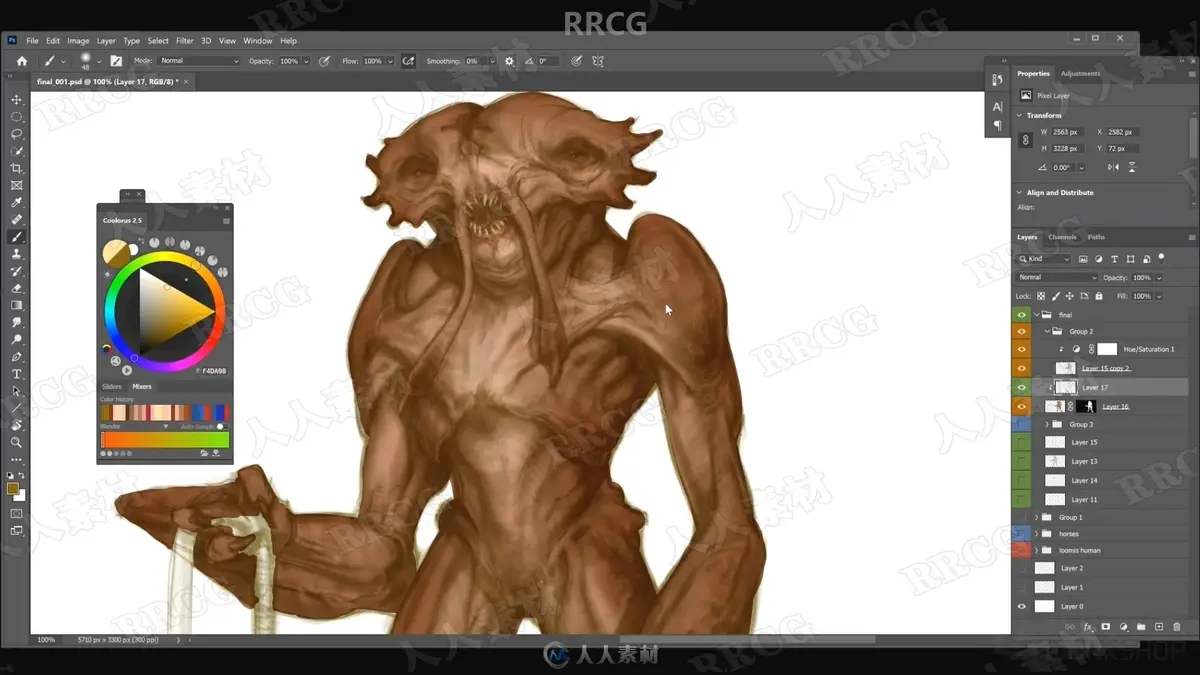Open the Window menu
1200x675 pixels.
pos(257,41)
